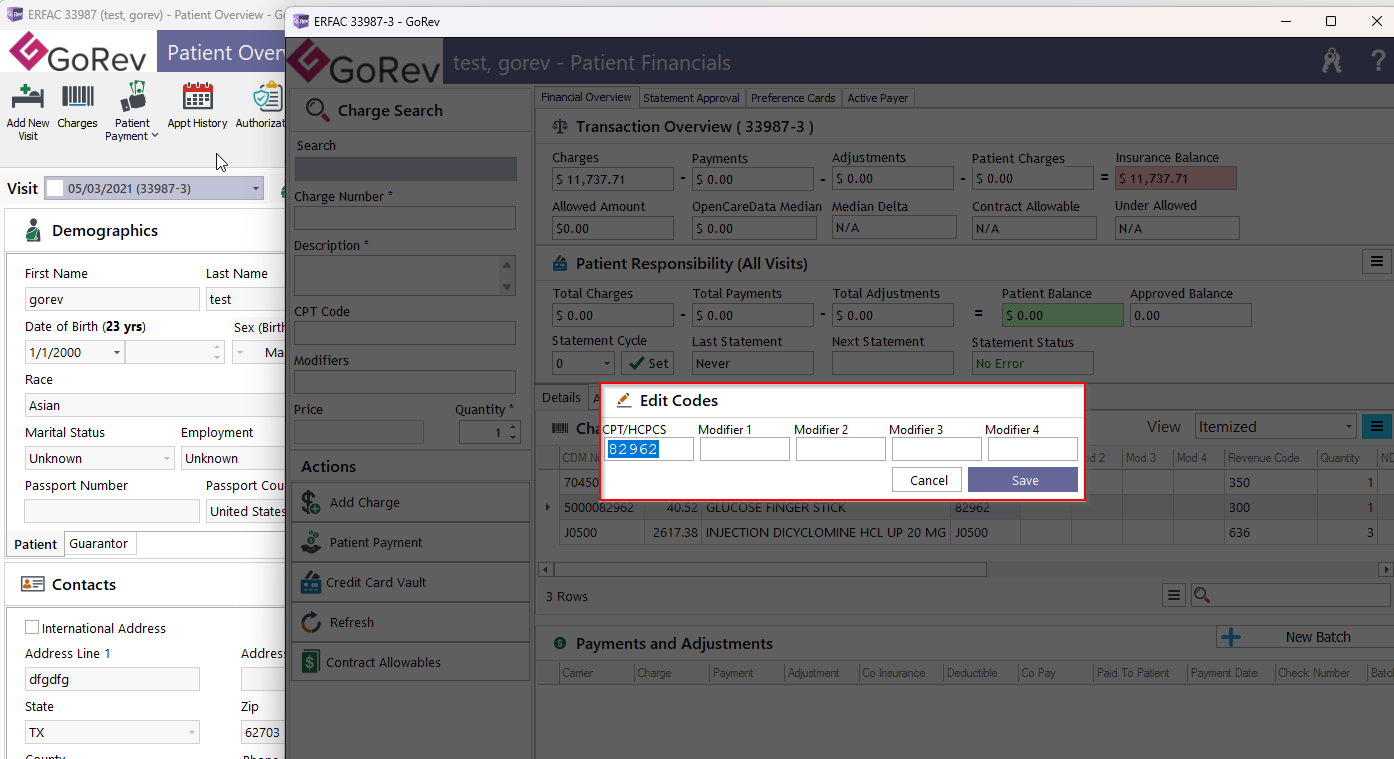Switch to Preference Cards tab

(x=793, y=98)
